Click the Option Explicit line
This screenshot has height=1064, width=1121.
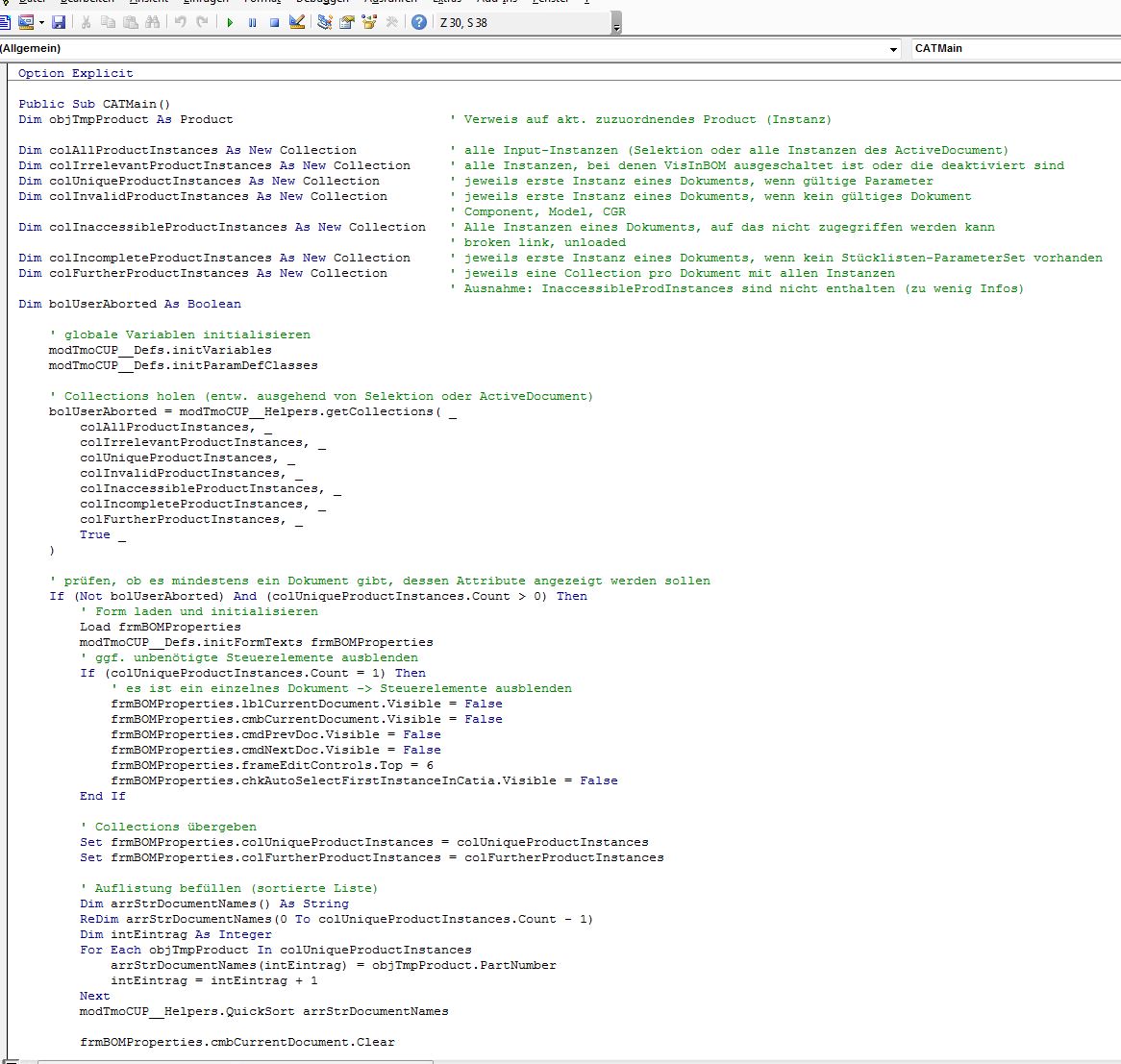76,73
